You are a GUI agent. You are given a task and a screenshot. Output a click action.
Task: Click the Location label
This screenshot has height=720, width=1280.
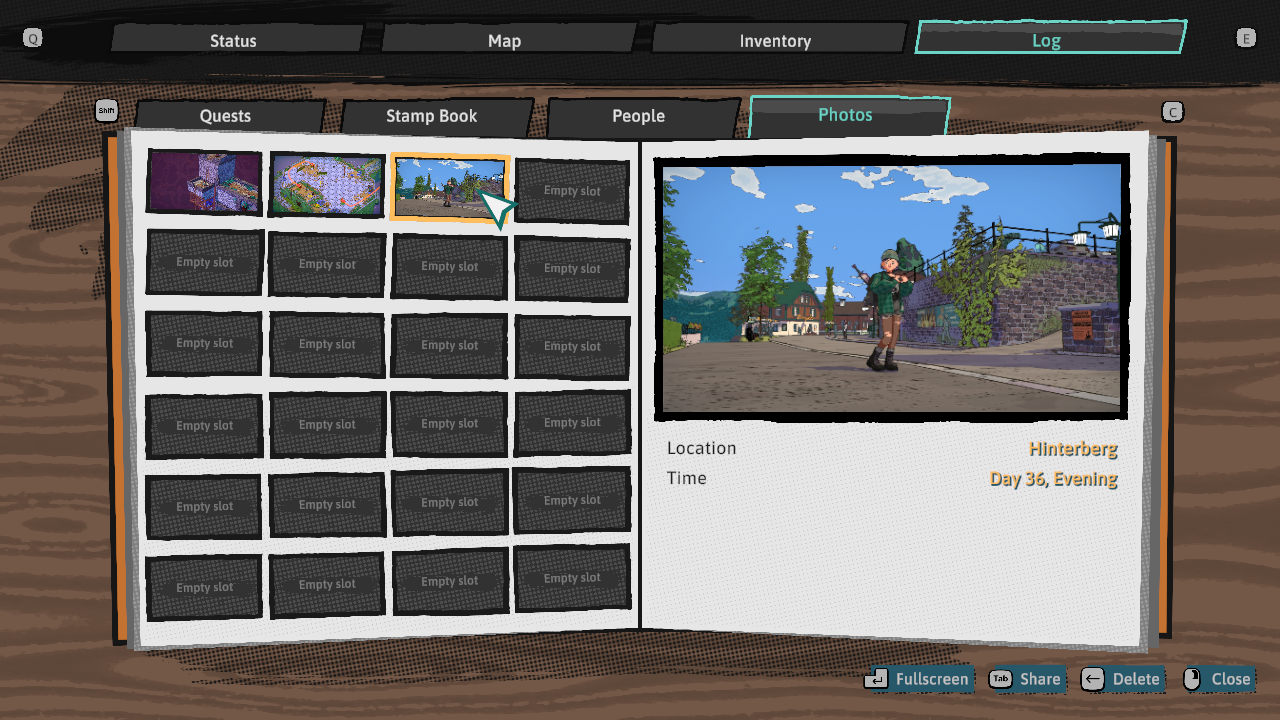702,448
